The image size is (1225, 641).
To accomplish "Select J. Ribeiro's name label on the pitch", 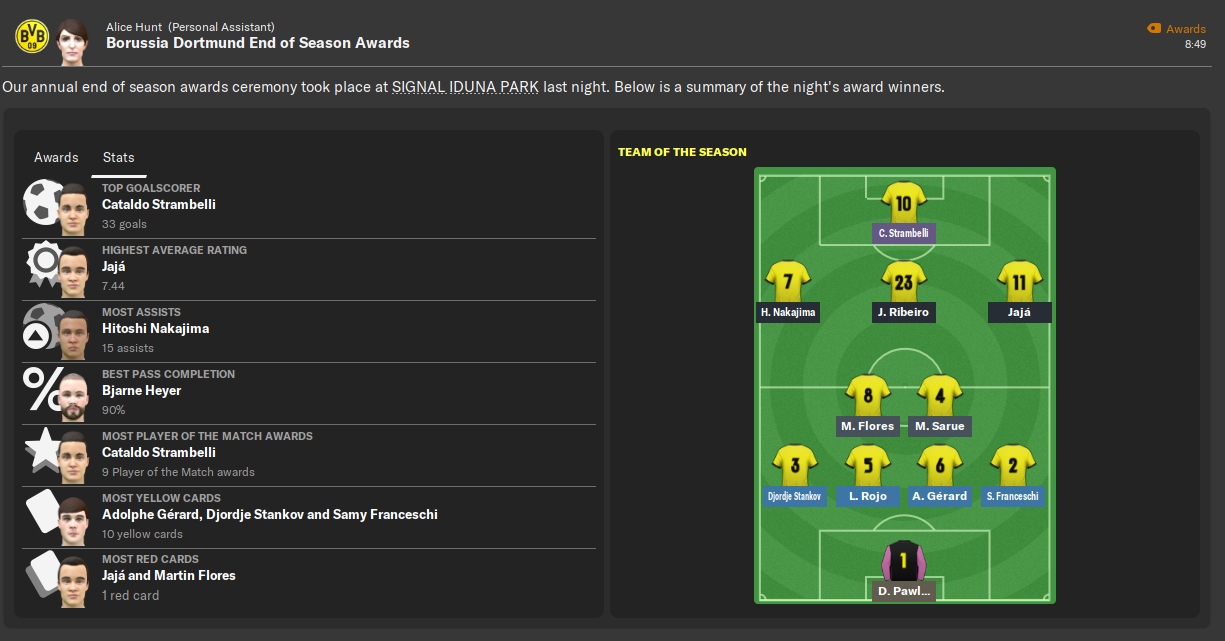I will click(x=903, y=312).
